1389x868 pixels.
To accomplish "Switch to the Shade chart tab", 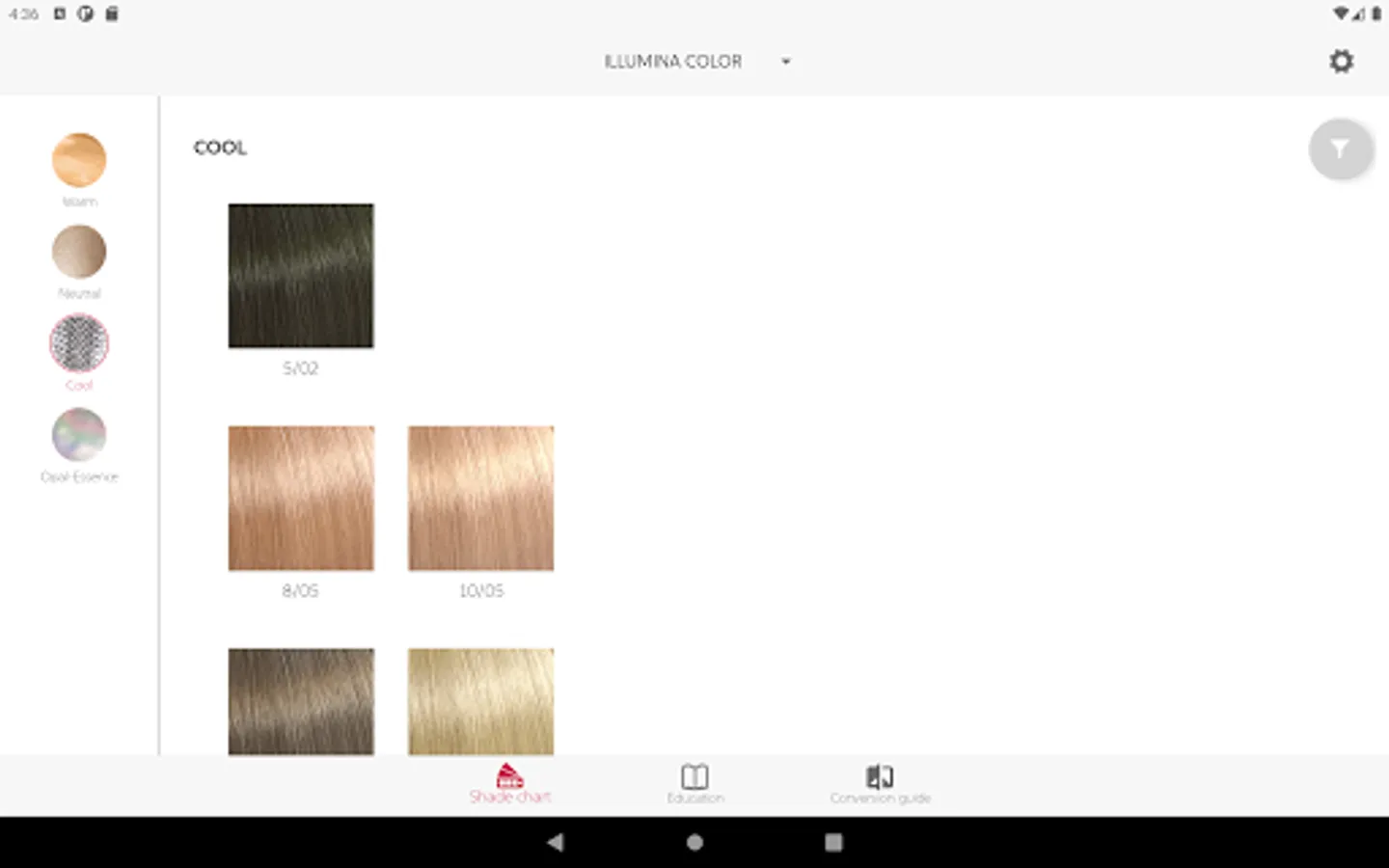I will pos(509,783).
